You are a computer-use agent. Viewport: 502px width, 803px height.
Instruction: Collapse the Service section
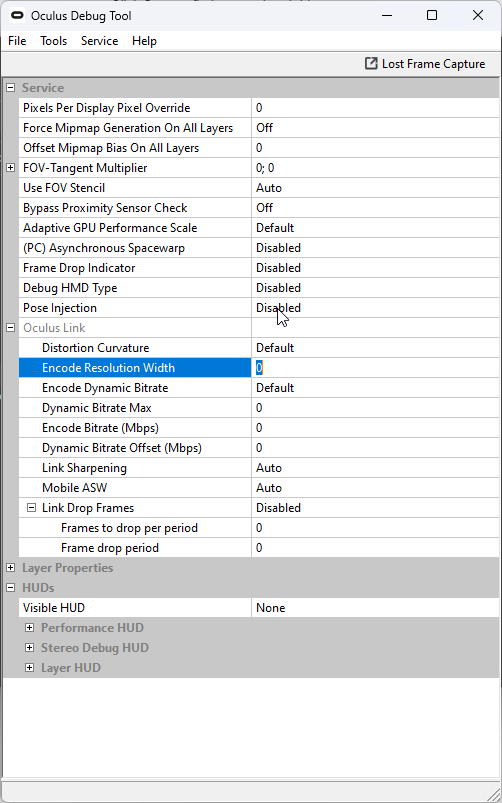point(11,88)
